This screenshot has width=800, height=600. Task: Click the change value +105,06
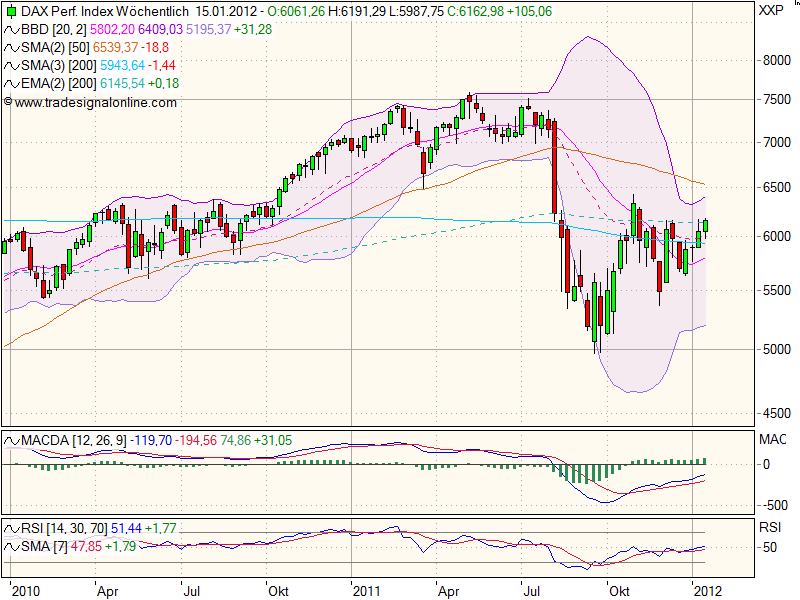pos(530,11)
